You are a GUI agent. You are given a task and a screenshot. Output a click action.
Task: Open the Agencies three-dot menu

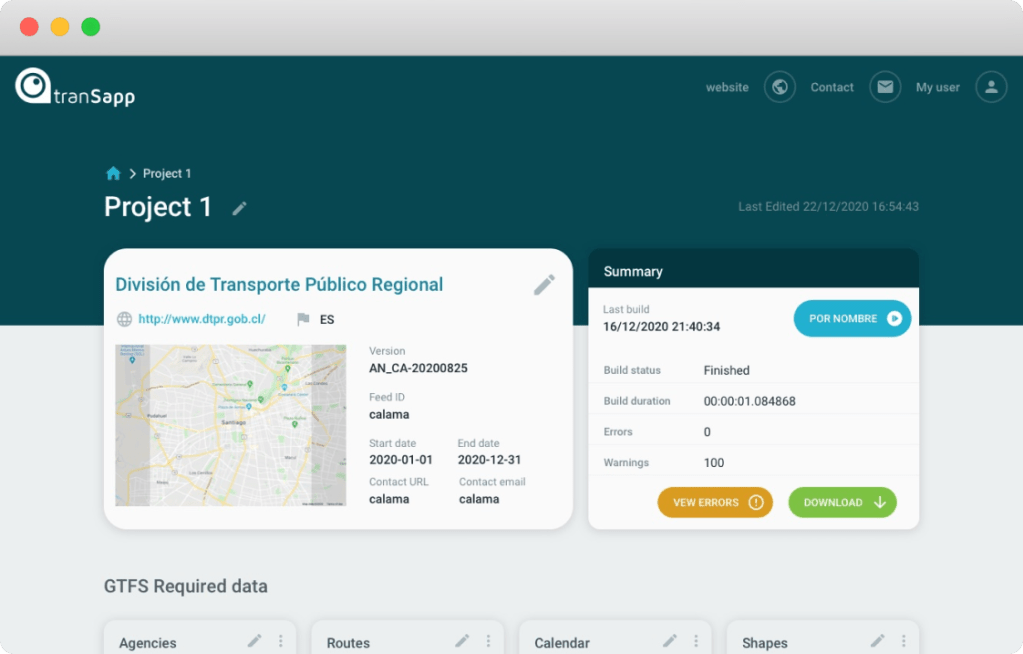click(281, 639)
